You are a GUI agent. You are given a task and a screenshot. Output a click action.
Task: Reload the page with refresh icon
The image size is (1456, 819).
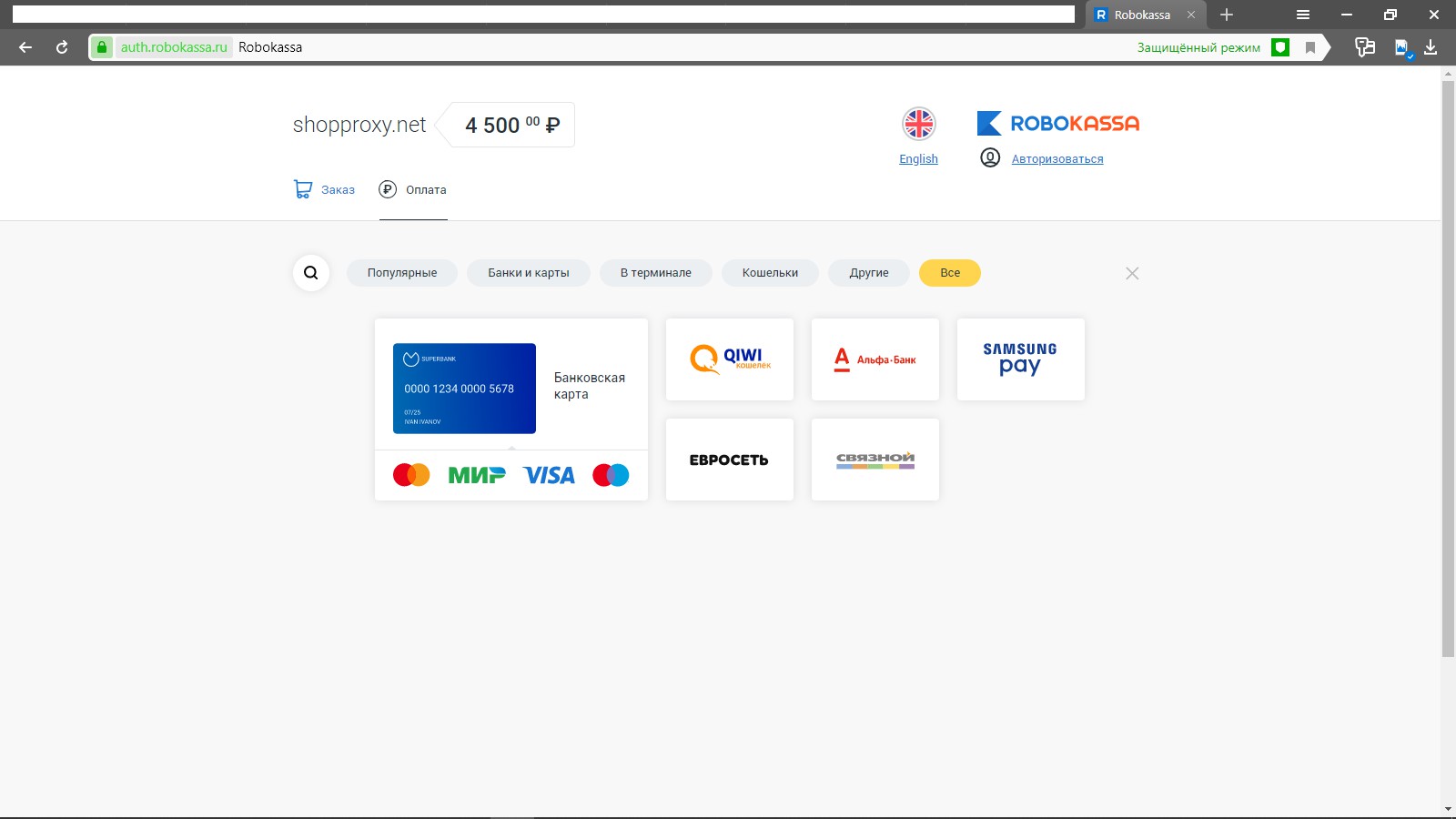(62, 47)
